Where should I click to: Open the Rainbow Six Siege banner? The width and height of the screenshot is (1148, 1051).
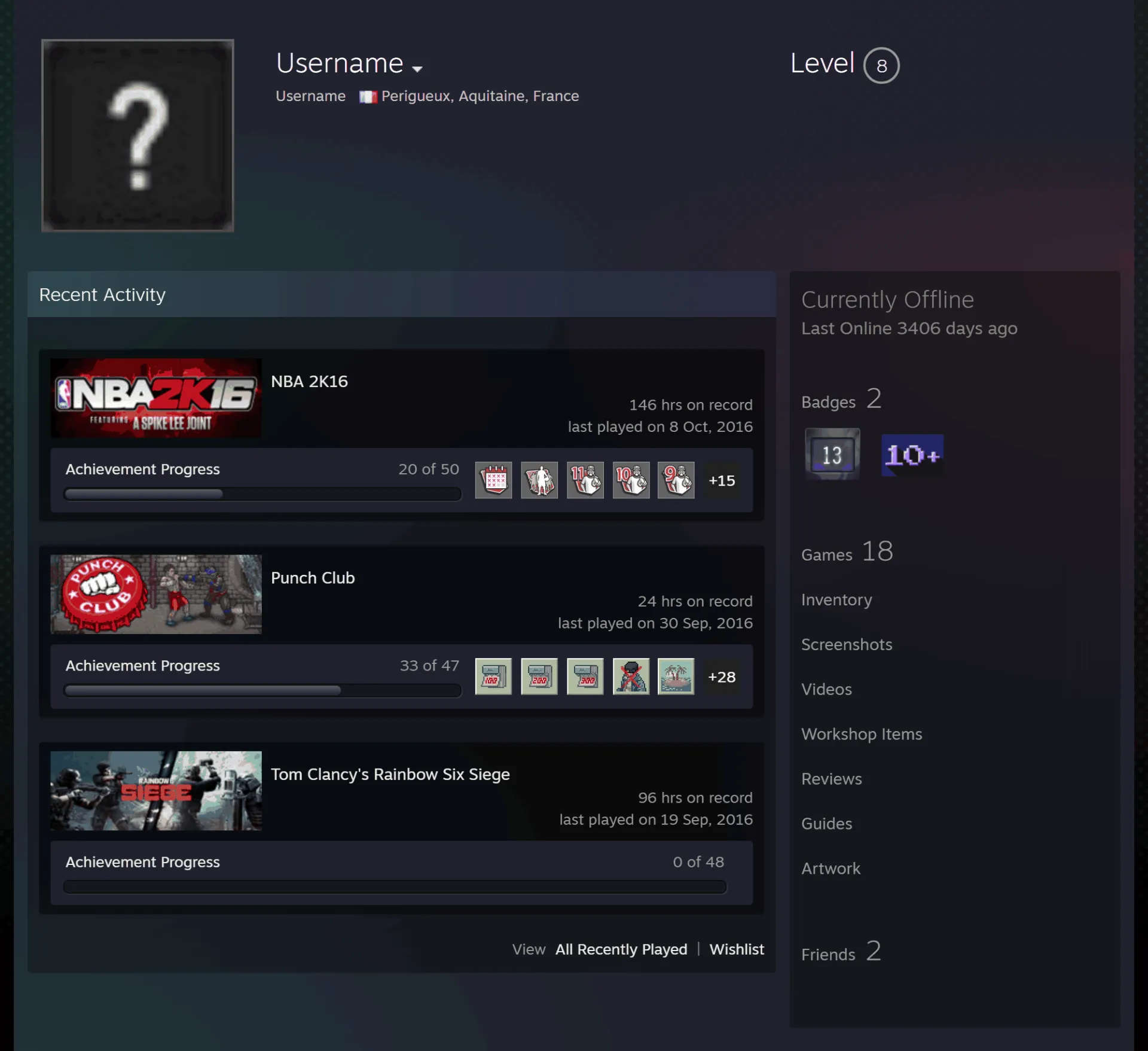[156, 790]
